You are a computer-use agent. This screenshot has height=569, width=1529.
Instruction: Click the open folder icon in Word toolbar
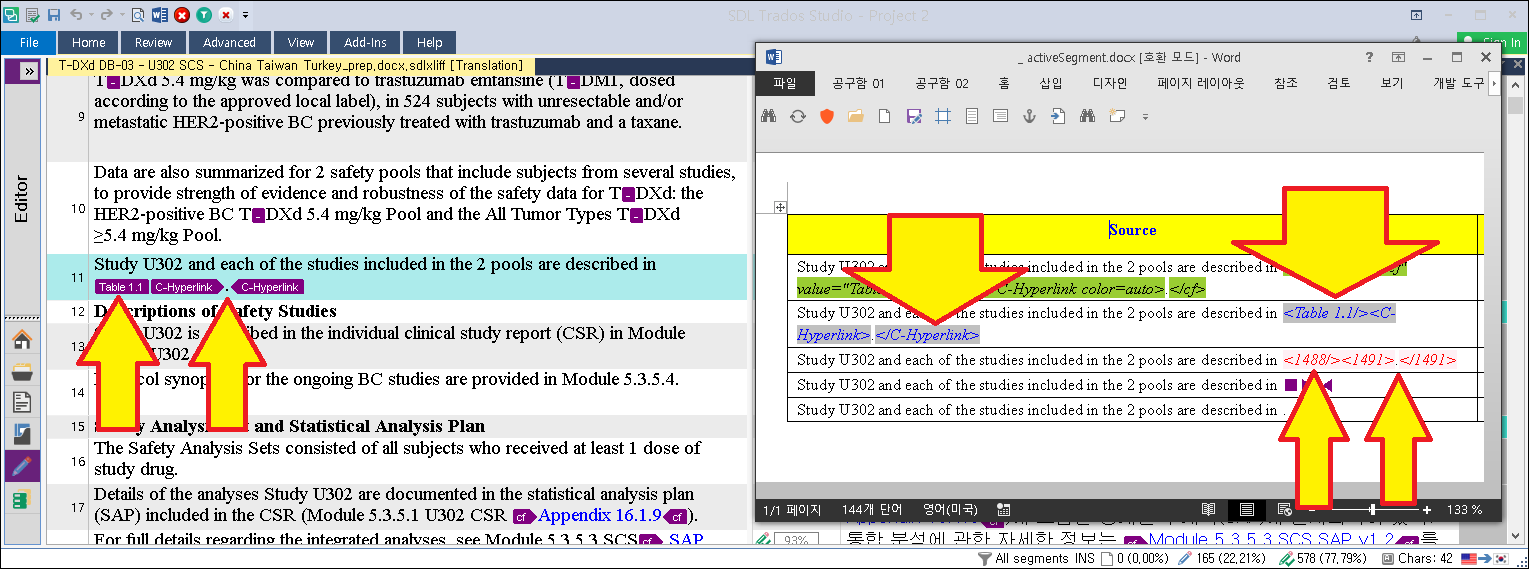click(855, 116)
